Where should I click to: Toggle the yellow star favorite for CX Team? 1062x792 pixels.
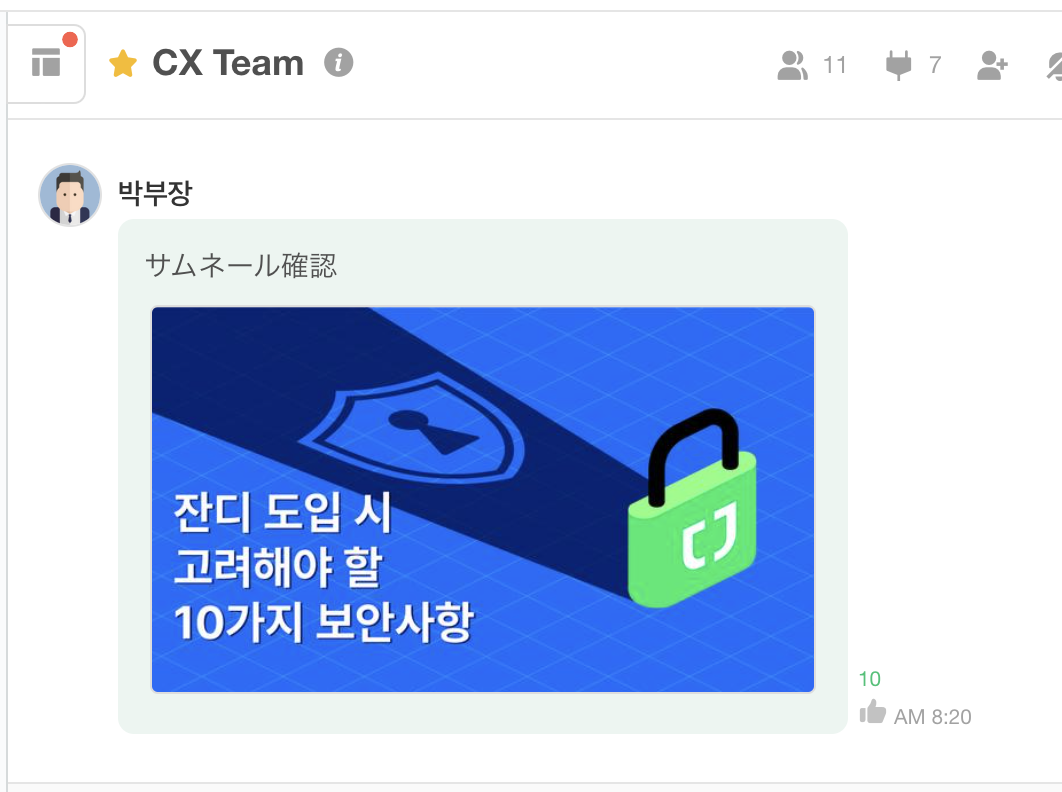click(x=123, y=64)
